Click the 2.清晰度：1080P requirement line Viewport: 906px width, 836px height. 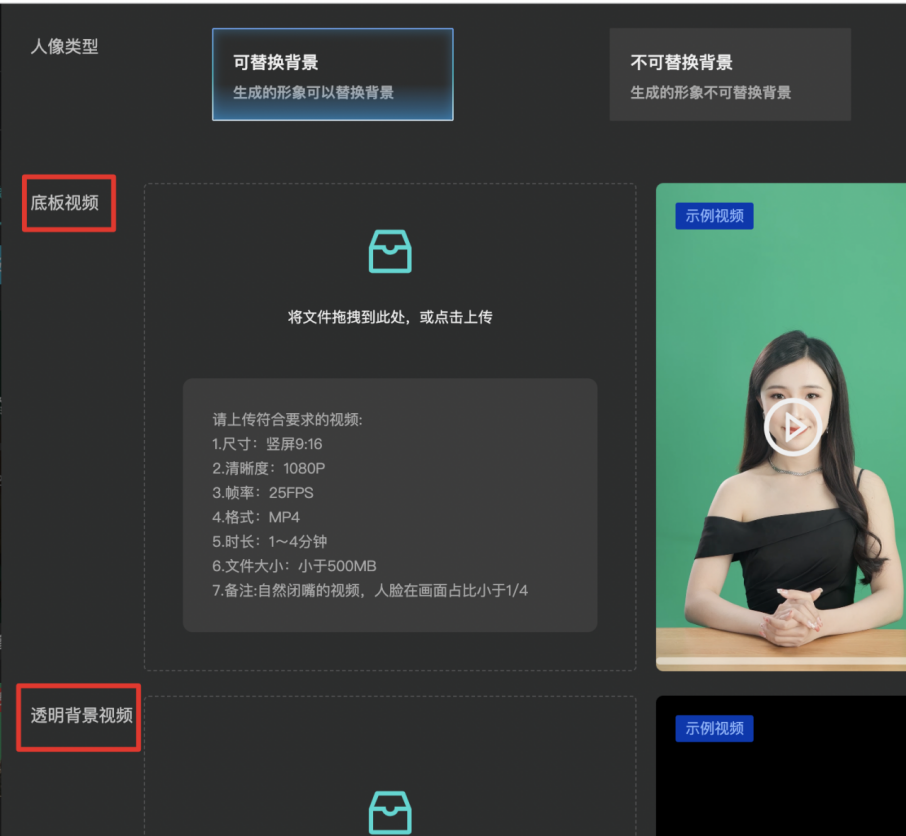(x=269, y=468)
